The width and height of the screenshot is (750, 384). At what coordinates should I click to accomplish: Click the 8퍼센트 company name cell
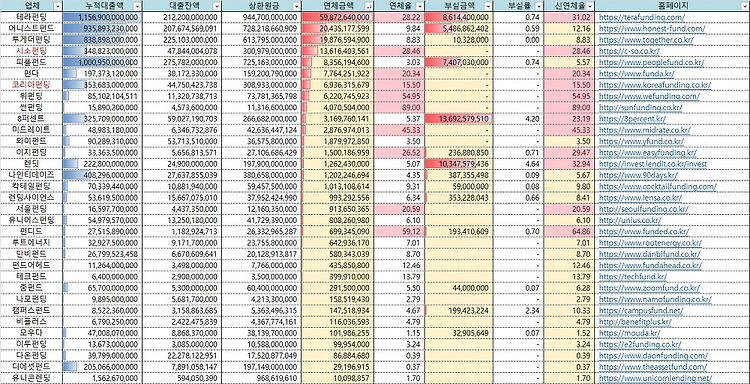pyautogui.click(x=32, y=119)
